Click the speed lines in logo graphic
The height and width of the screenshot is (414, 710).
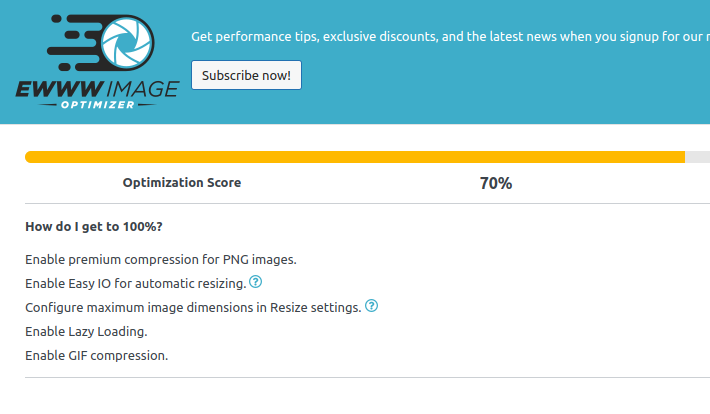[73, 43]
